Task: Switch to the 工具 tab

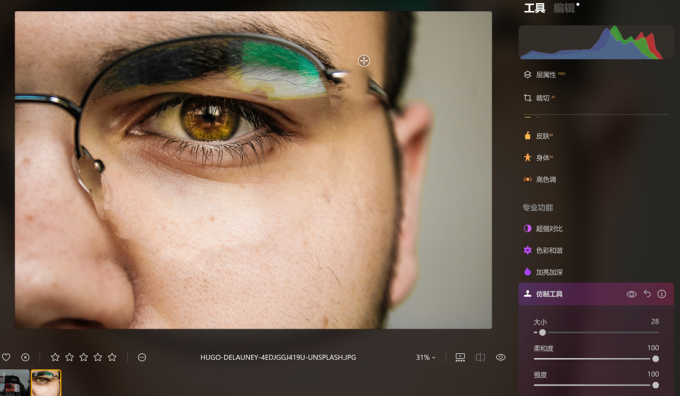Action: pos(534,8)
